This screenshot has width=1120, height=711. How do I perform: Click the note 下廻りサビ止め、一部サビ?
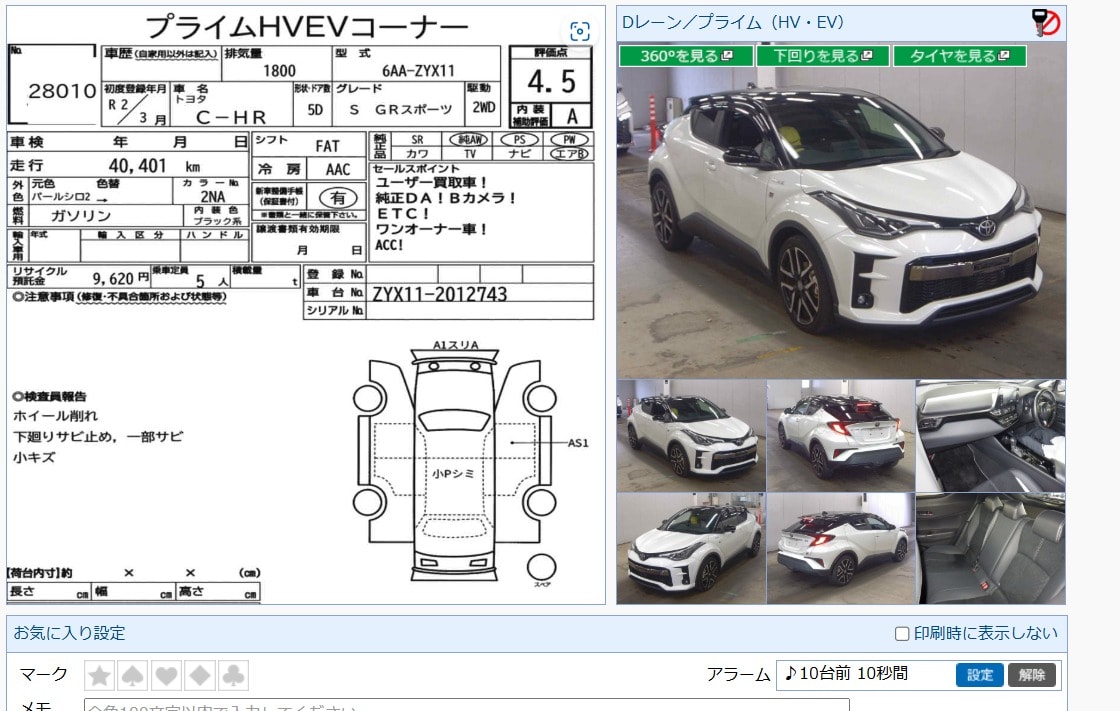98,437
